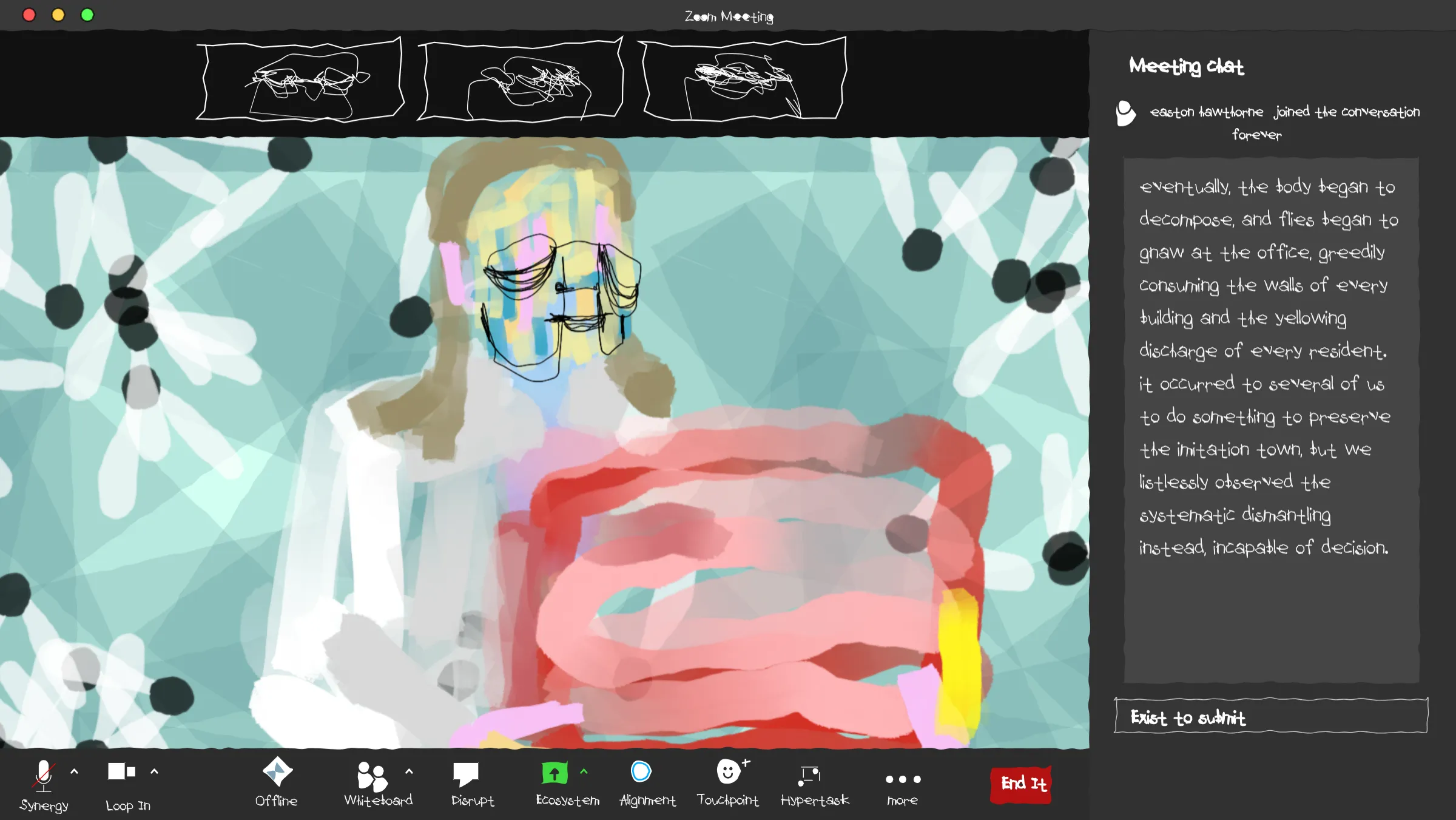
Task: Open the Loop In options chevron
Action: [x=154, y=771]
